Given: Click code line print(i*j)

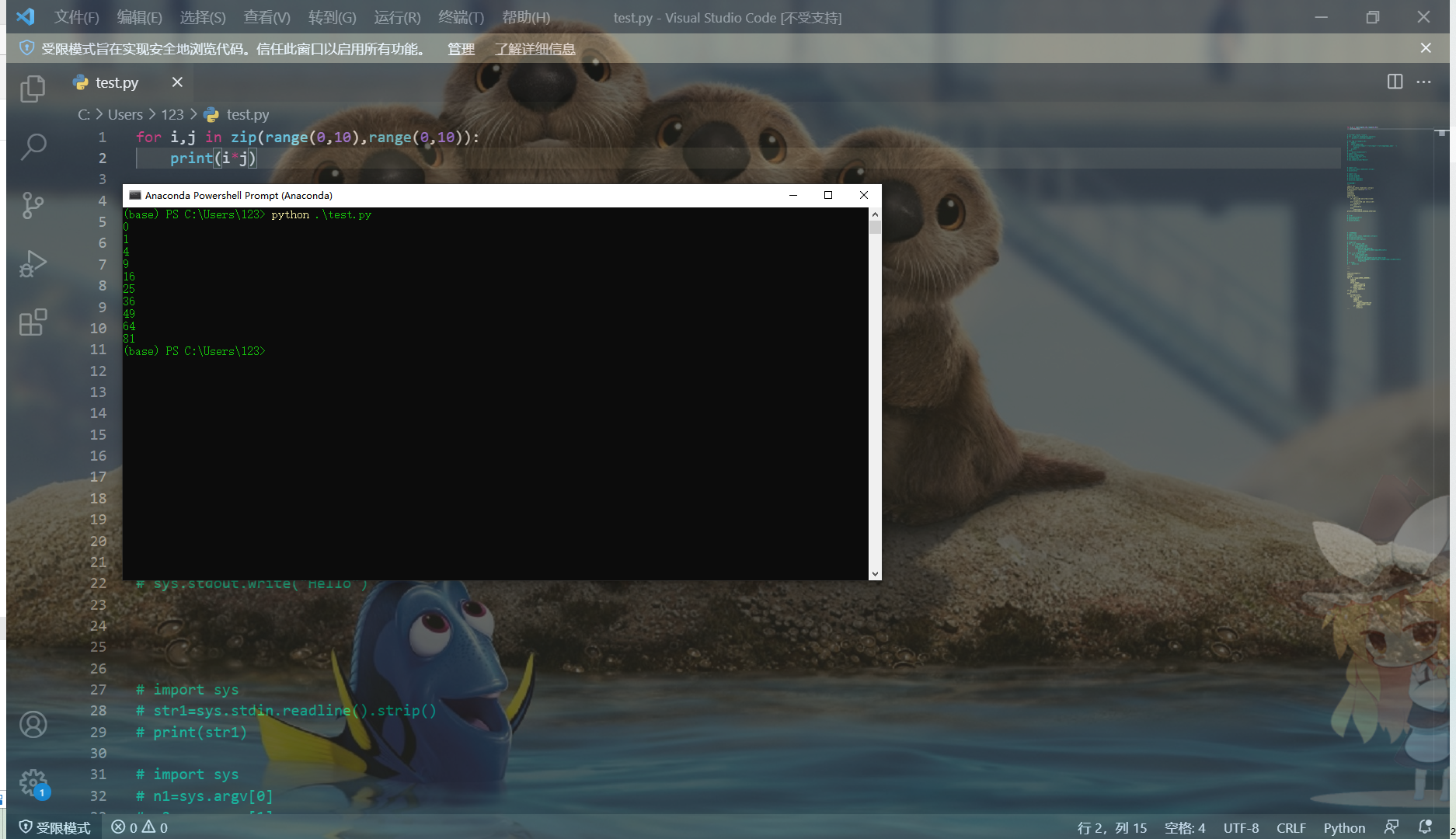Looking at the screenshot, I should coord(213,158).
